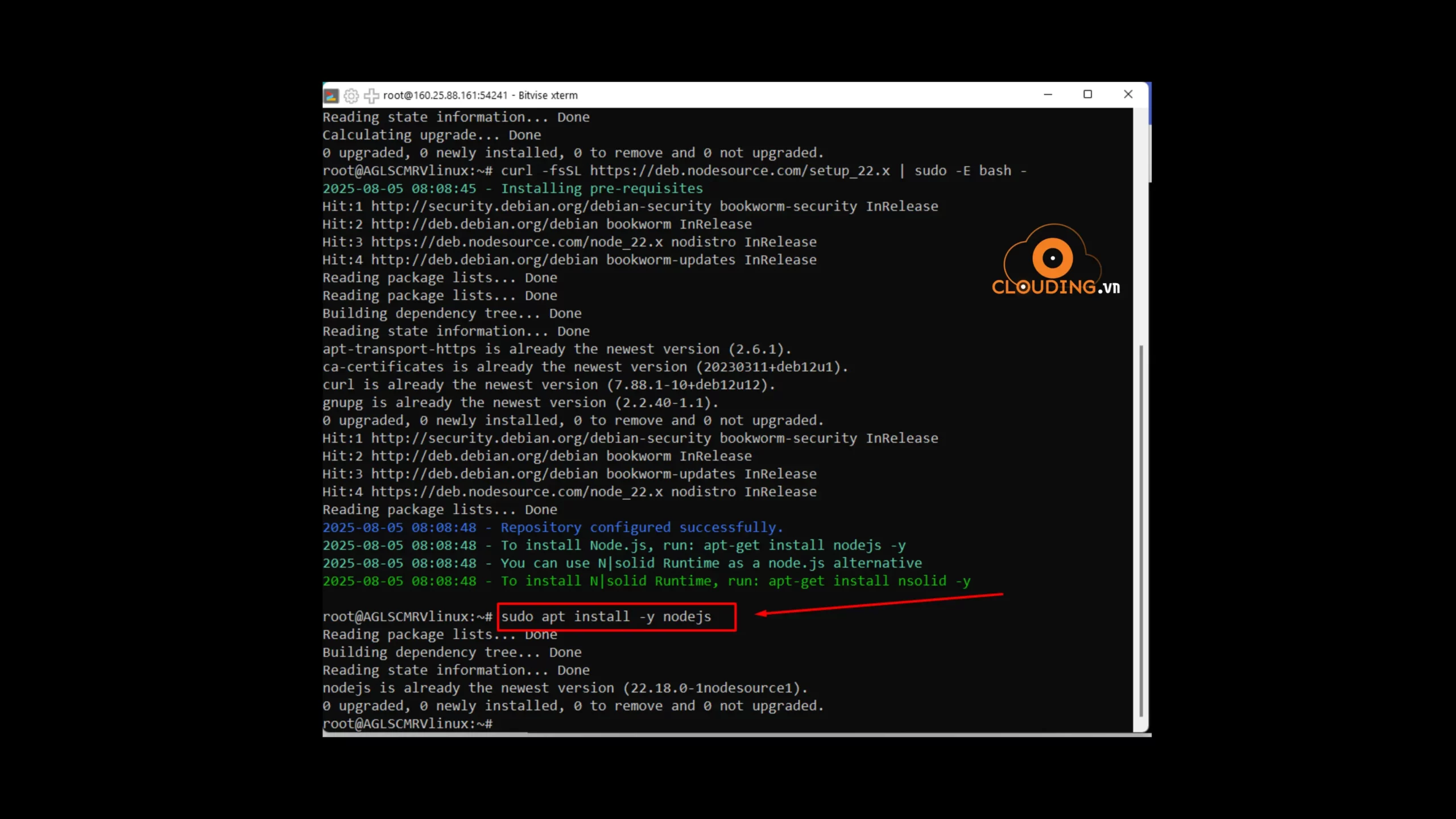Click the 'Hit:3 https://deb.nodesource.com/node_22.x nodistro InRelease' line
The image size is (1456, 819).
[x=569, y=242]
